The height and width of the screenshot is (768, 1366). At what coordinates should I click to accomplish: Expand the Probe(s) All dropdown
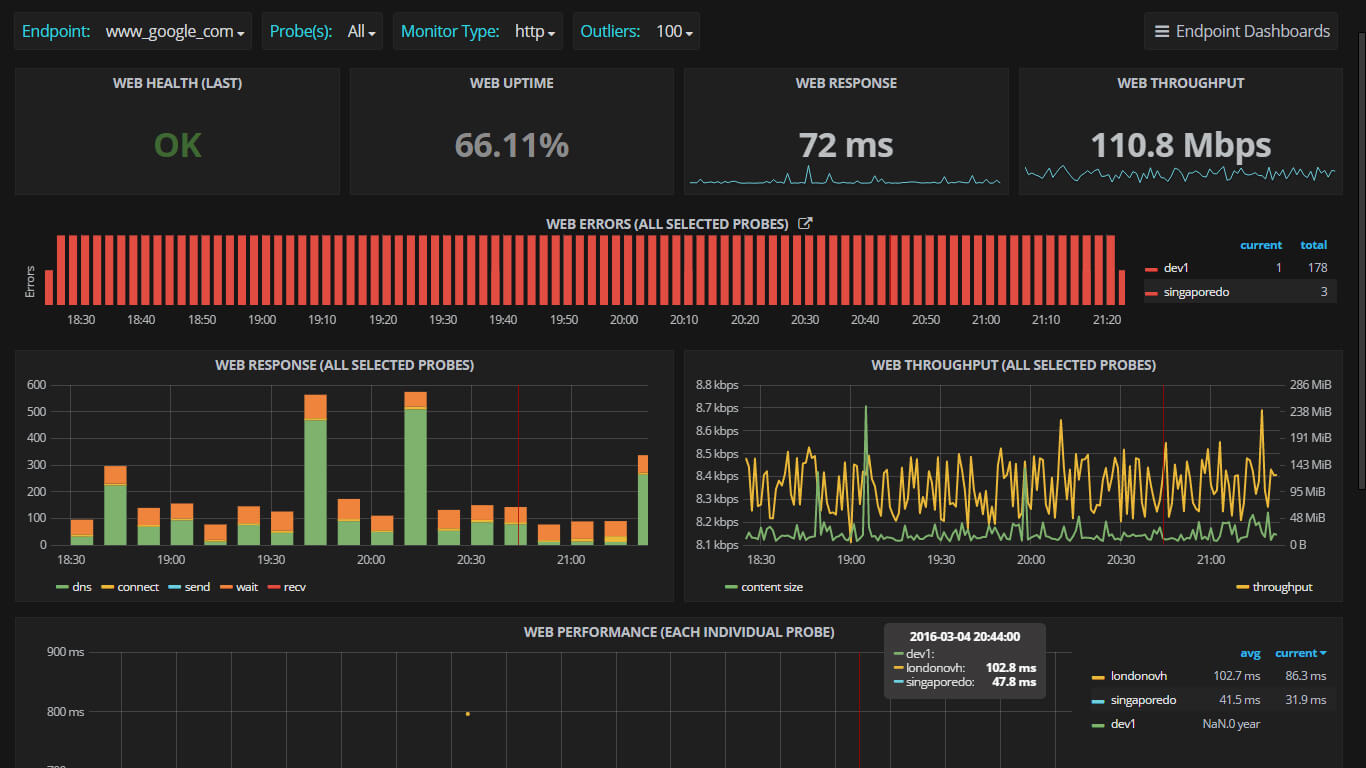tap(362, 32)
